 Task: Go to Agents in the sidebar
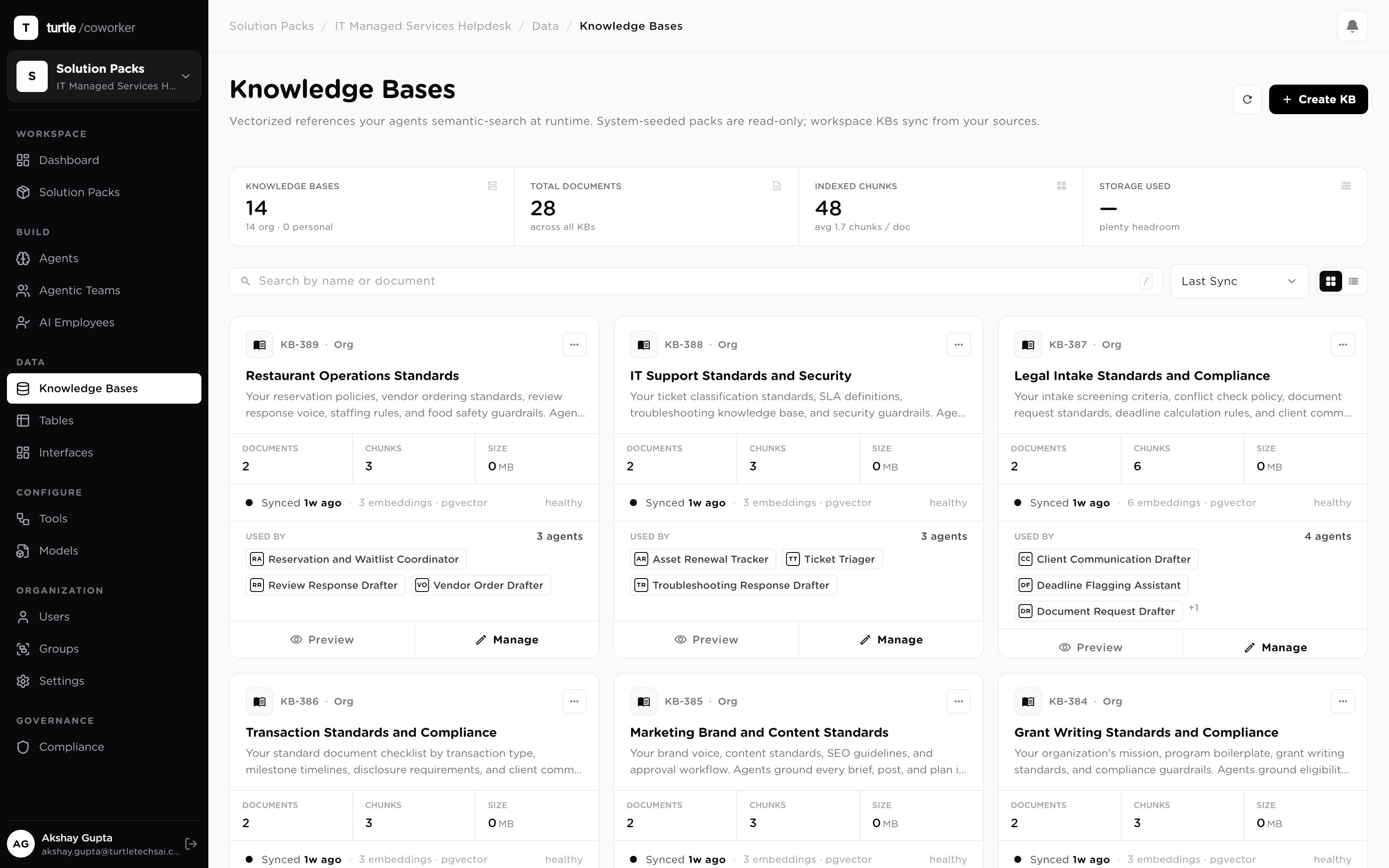(x=104, y=258)
